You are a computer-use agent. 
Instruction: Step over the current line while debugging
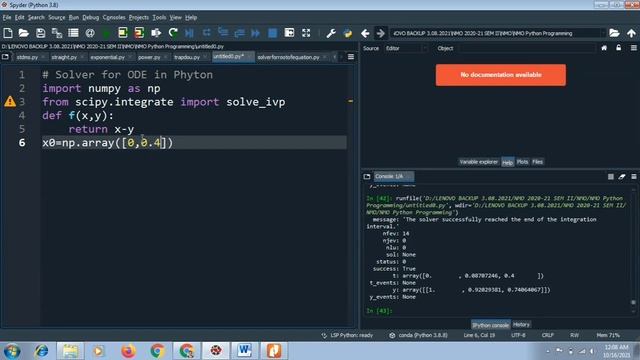207,33
